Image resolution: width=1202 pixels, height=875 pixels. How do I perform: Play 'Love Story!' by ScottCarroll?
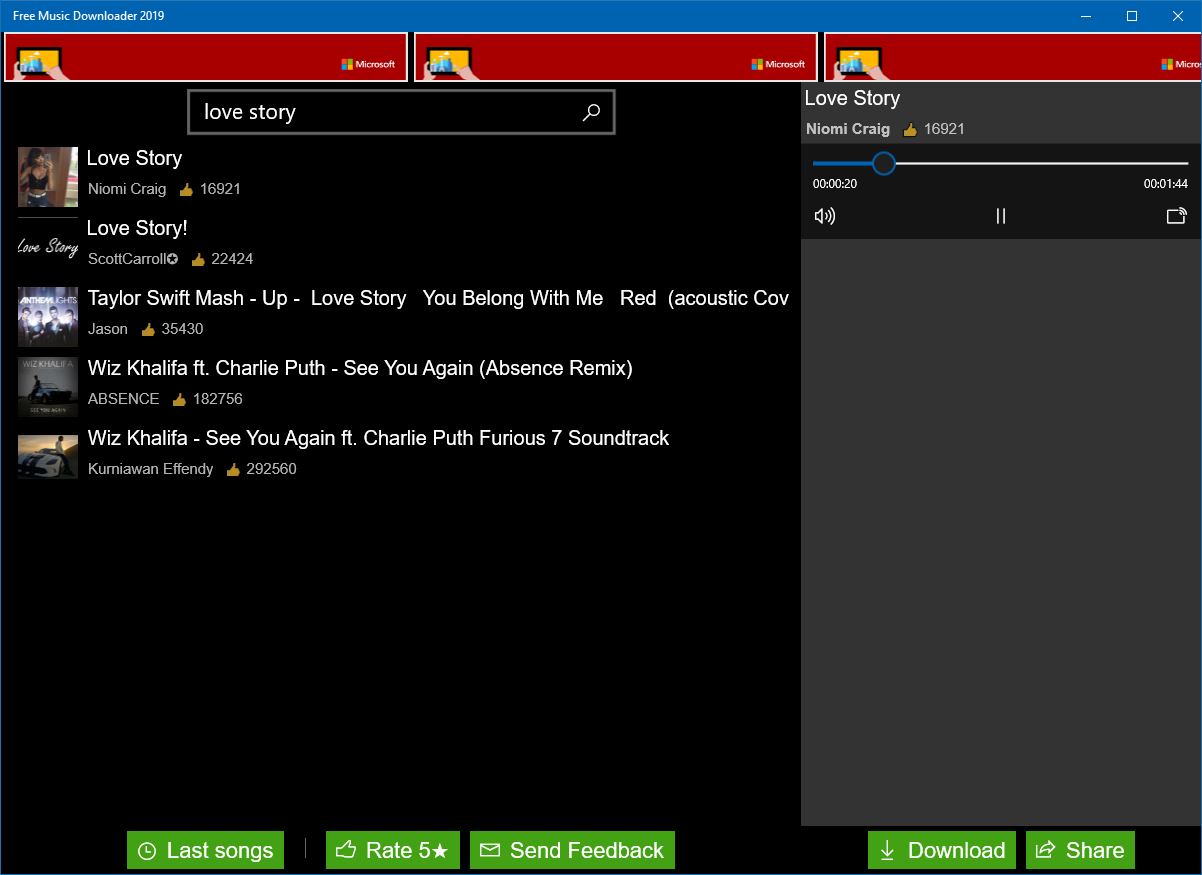point(137,228)
